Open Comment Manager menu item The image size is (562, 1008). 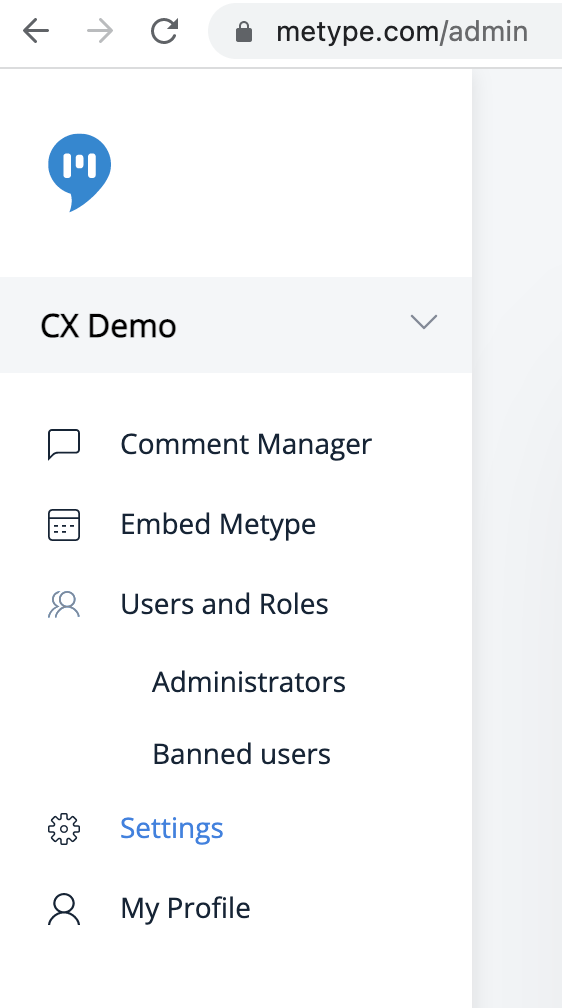point(246,444)
